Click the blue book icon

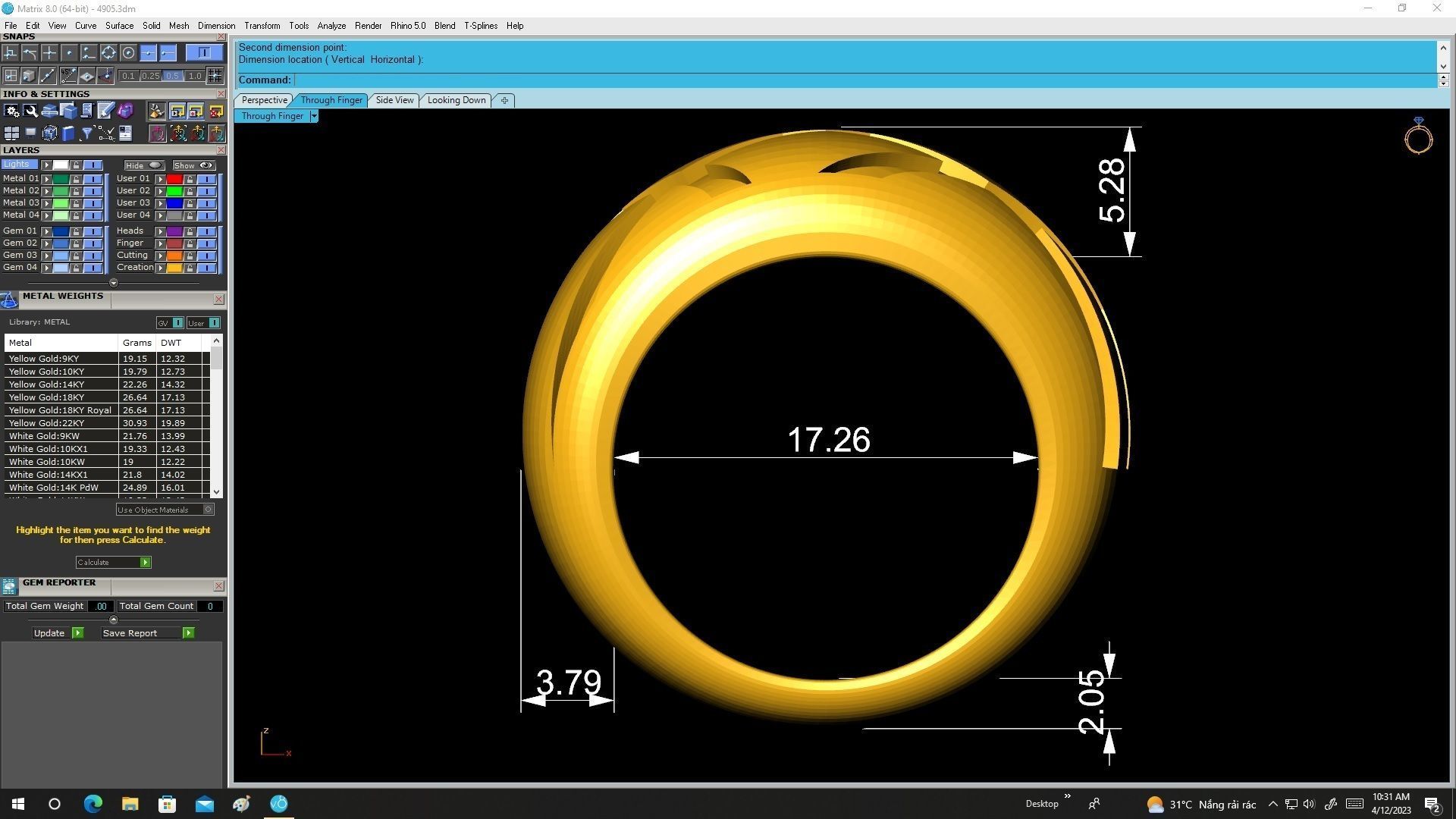pyautogui.click(x=67, y=133)
